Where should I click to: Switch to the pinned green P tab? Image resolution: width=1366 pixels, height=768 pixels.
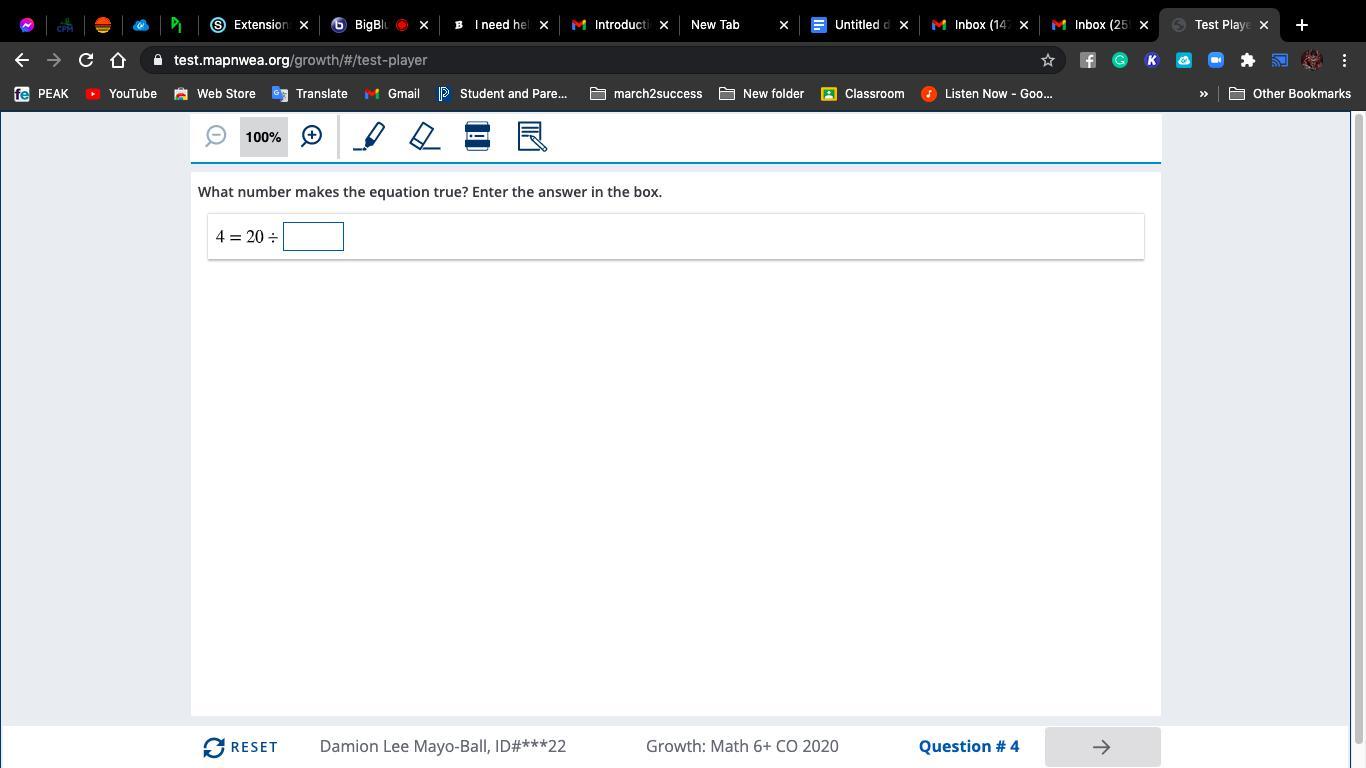(x=177, y=25)
